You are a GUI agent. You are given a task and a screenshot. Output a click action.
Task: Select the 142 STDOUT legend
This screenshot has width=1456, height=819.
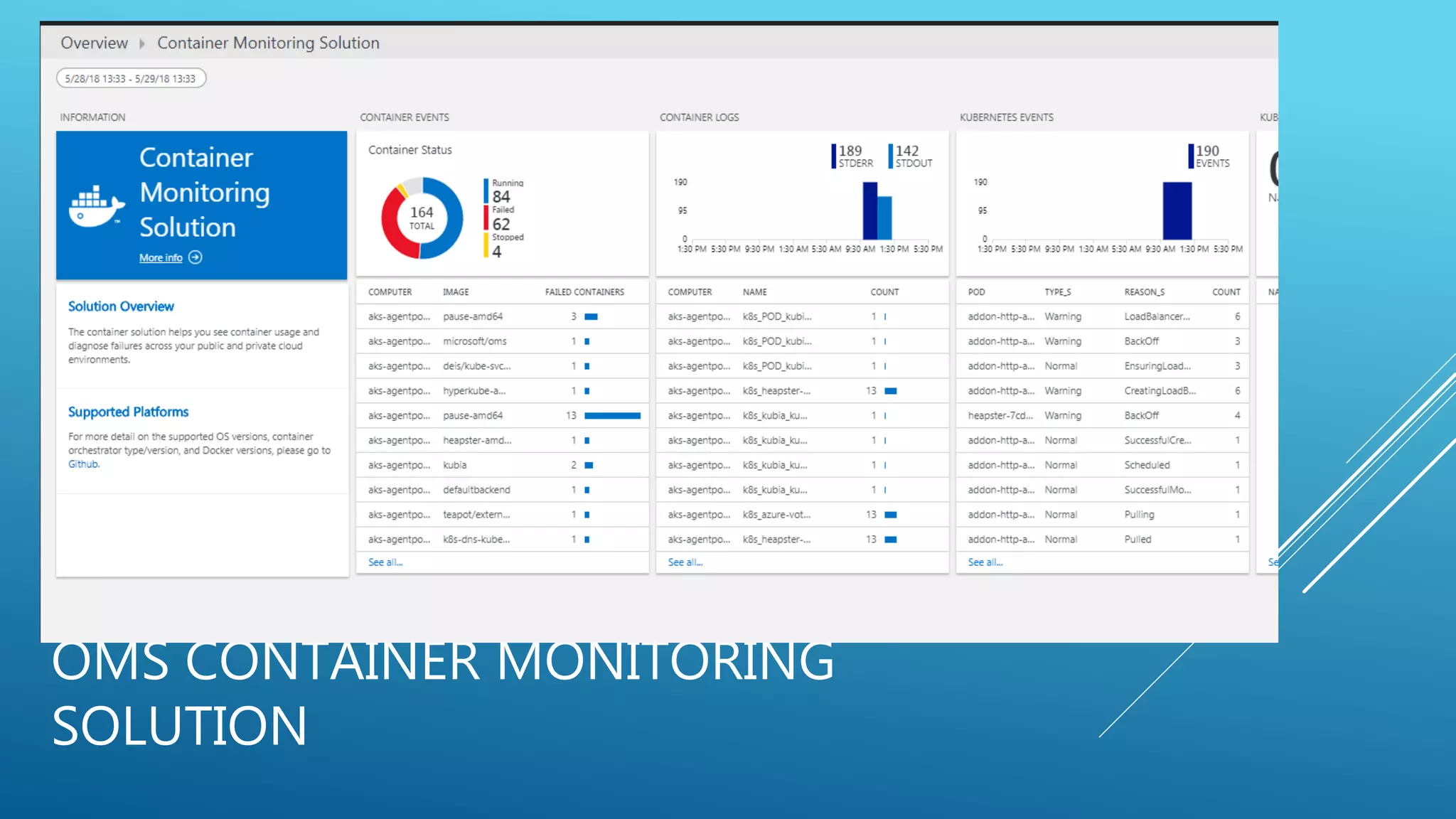click(911, 156)
